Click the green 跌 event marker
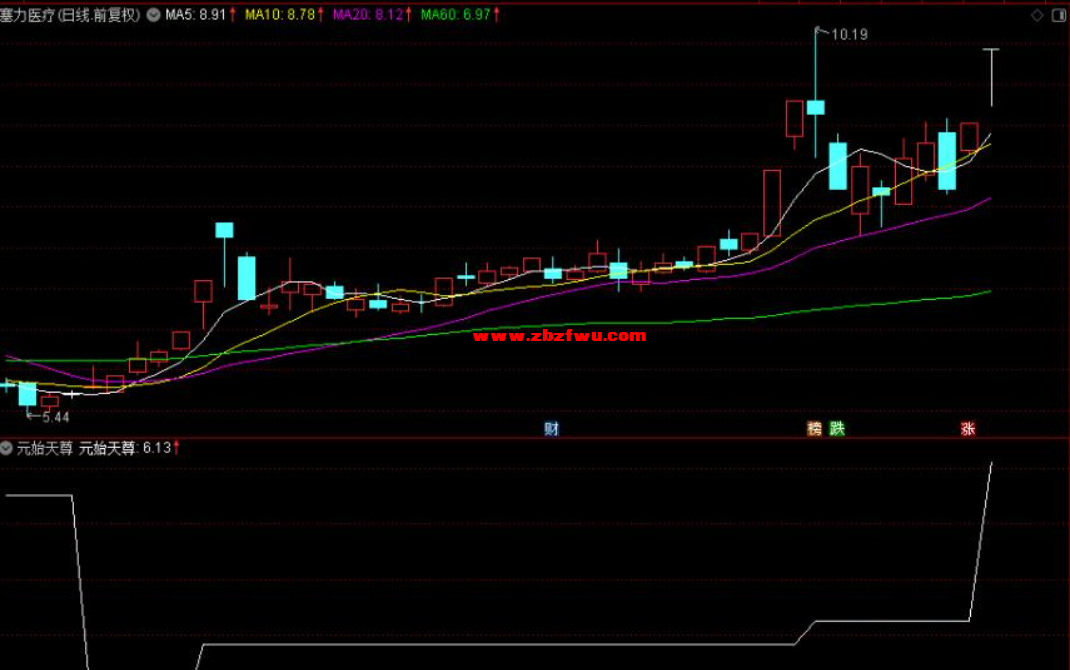1070x670 pixels. (837, 428)
